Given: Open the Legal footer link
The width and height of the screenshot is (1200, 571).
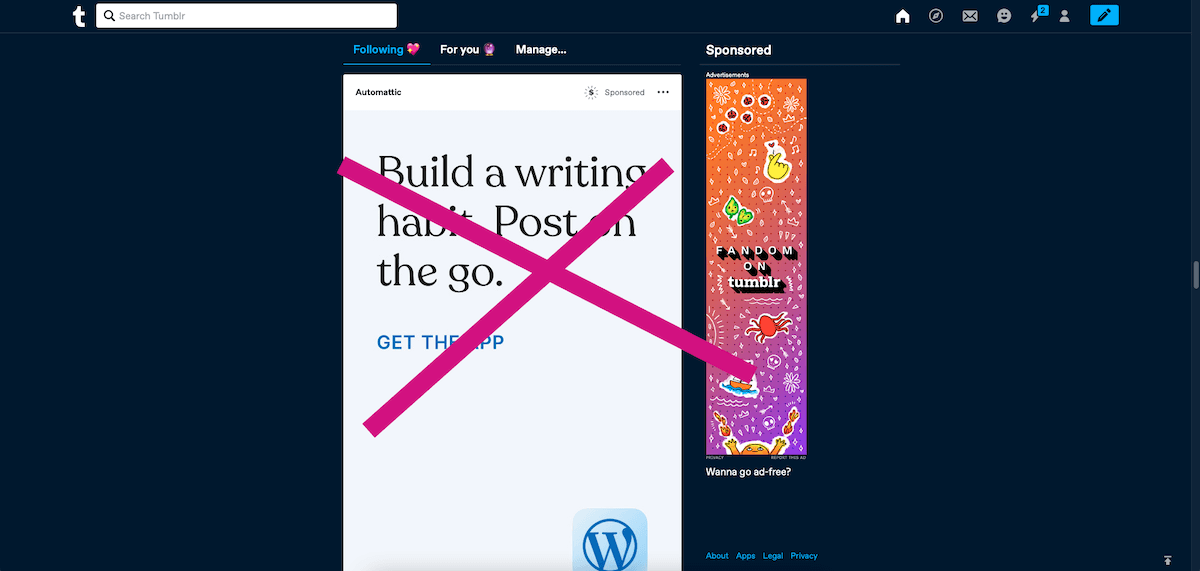Looking at the screenshot, I should tap(773, 556).
